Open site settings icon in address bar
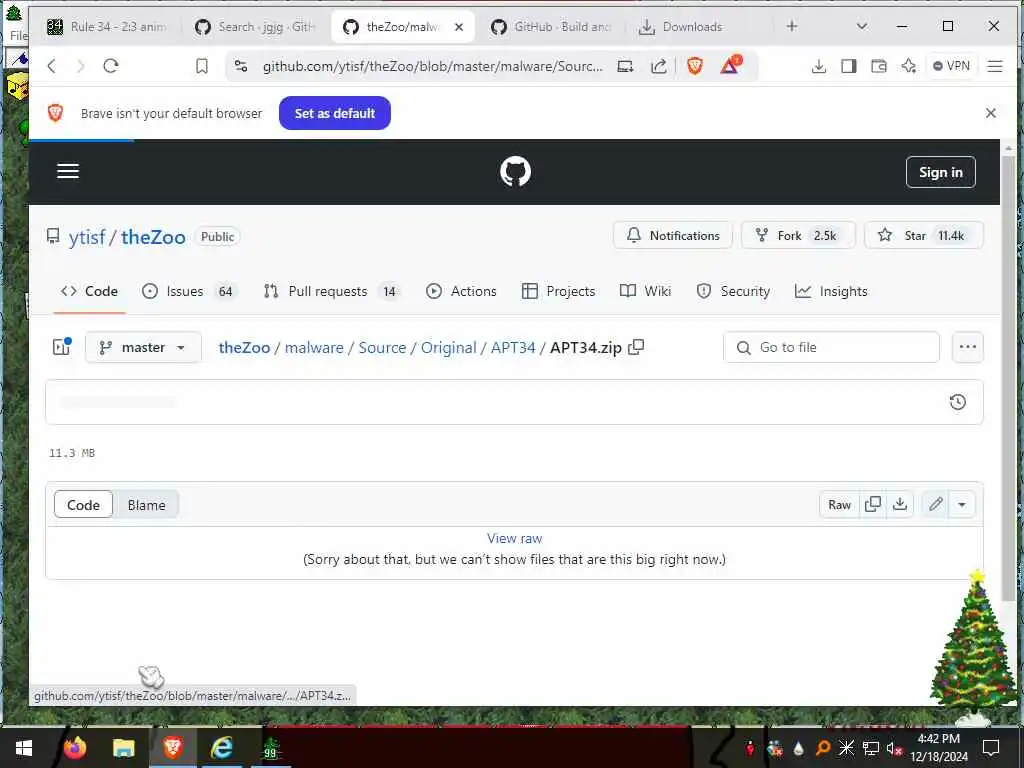Image resolution: width=1024 pixels, height=768 pixels. [x=241, y=66]
